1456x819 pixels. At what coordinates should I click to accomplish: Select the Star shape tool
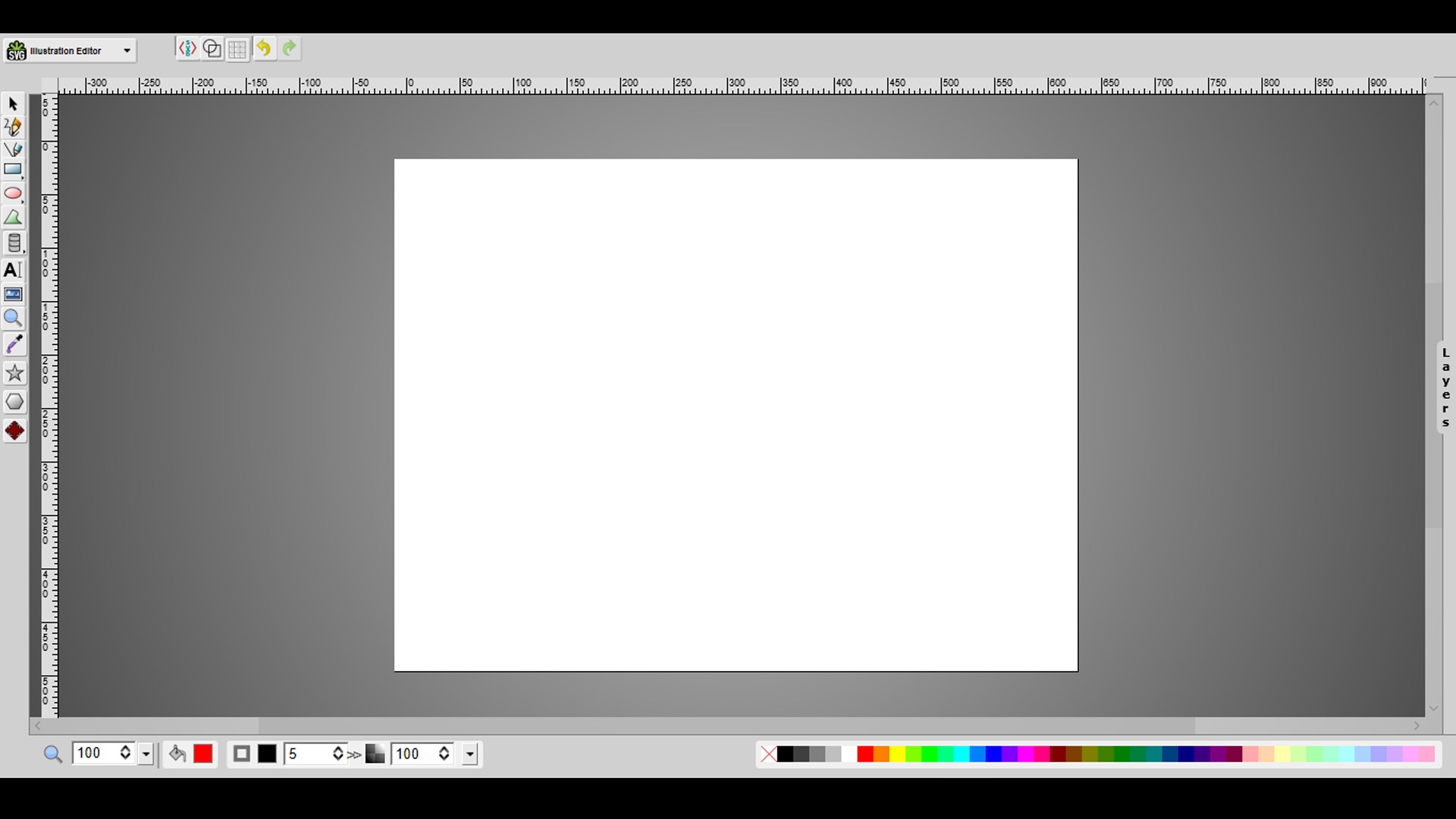coord(14,373)
